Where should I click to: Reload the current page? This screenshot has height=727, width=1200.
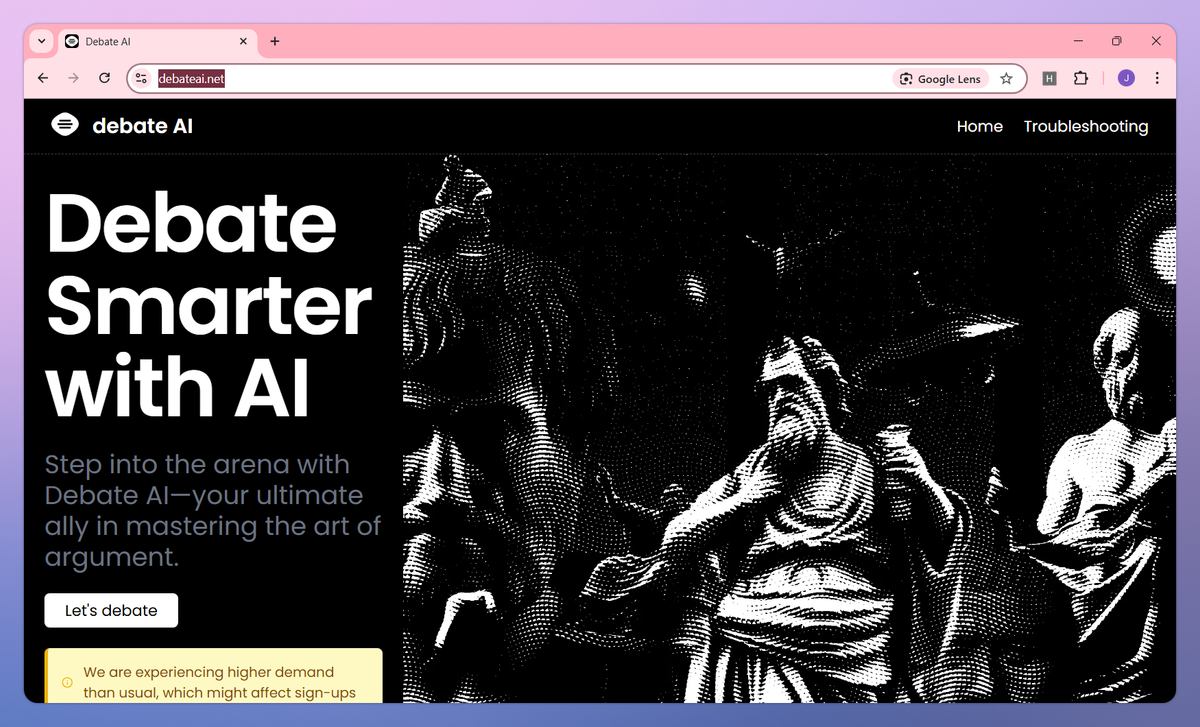point(104,78)
